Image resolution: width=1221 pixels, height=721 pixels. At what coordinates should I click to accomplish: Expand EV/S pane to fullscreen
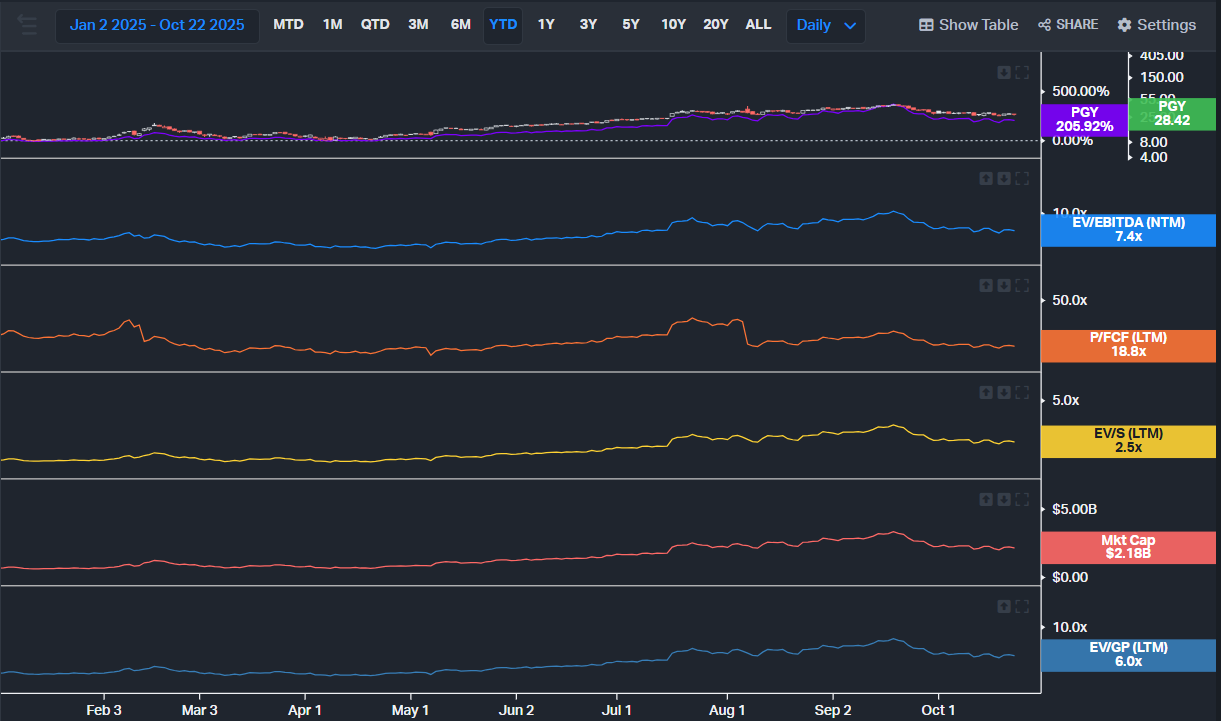click(1022, 393)
